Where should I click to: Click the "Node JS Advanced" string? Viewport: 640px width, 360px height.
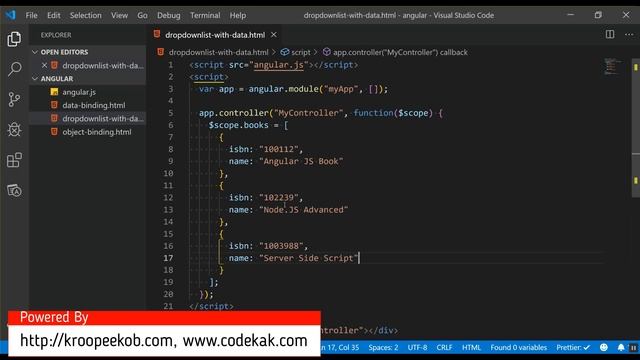tap(304, 210)
